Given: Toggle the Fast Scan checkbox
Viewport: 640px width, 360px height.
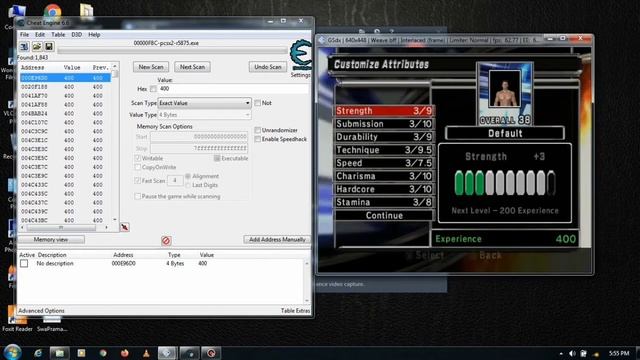Looking at the screenshot, I should [x=138, y=181].
